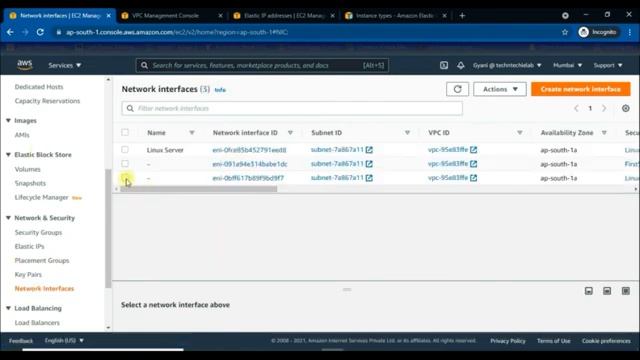Open table preferences gear icon

pyautogui.click(x=625, y=108)
